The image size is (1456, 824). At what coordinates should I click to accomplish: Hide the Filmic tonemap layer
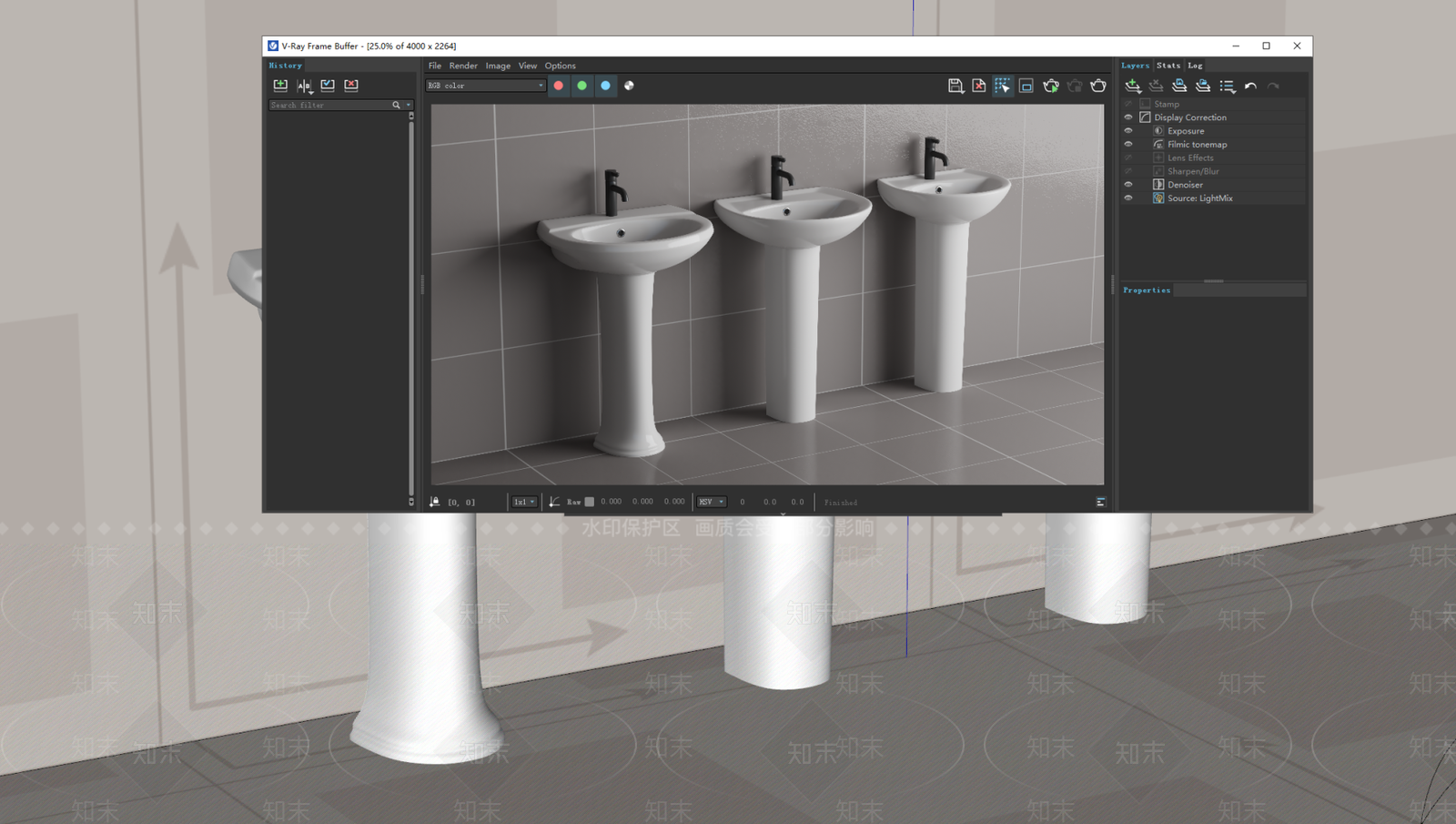(x=1128, y=144)
